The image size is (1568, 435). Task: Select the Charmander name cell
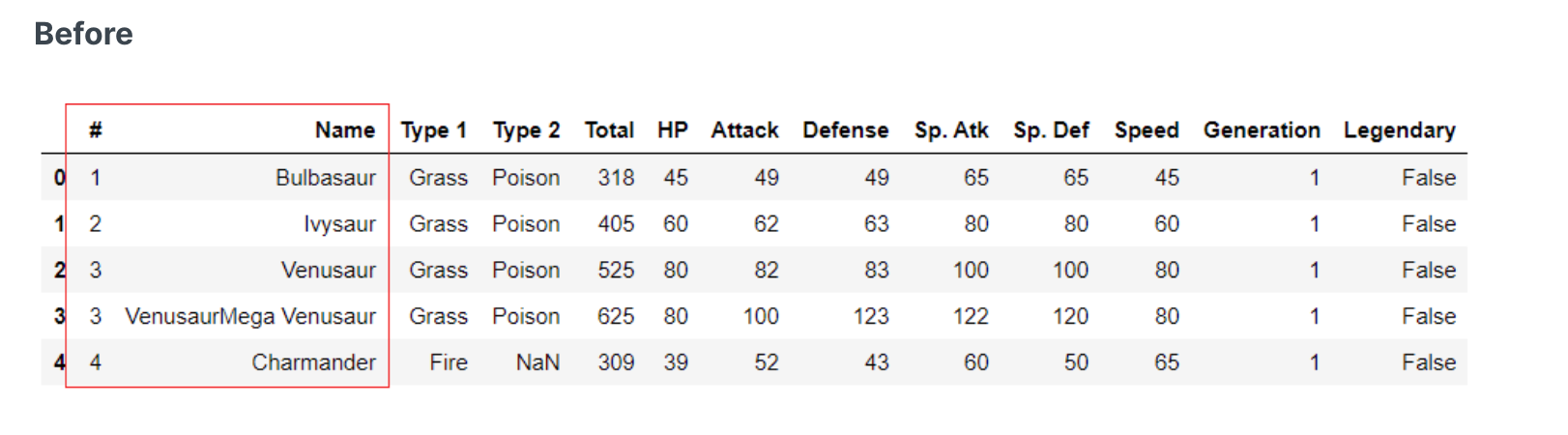tap(313, 362)
